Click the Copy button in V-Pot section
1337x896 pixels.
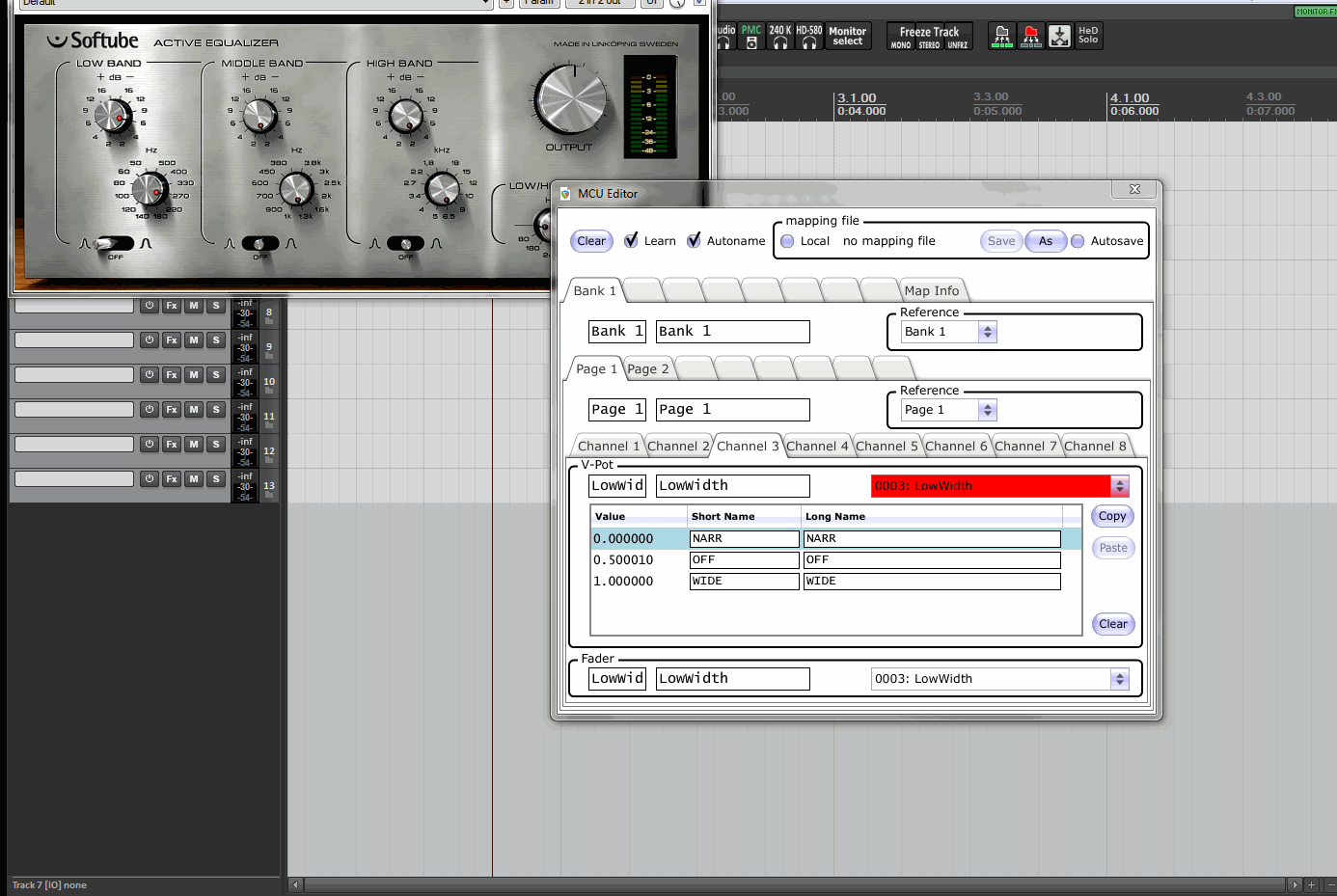pos(1112,517)
